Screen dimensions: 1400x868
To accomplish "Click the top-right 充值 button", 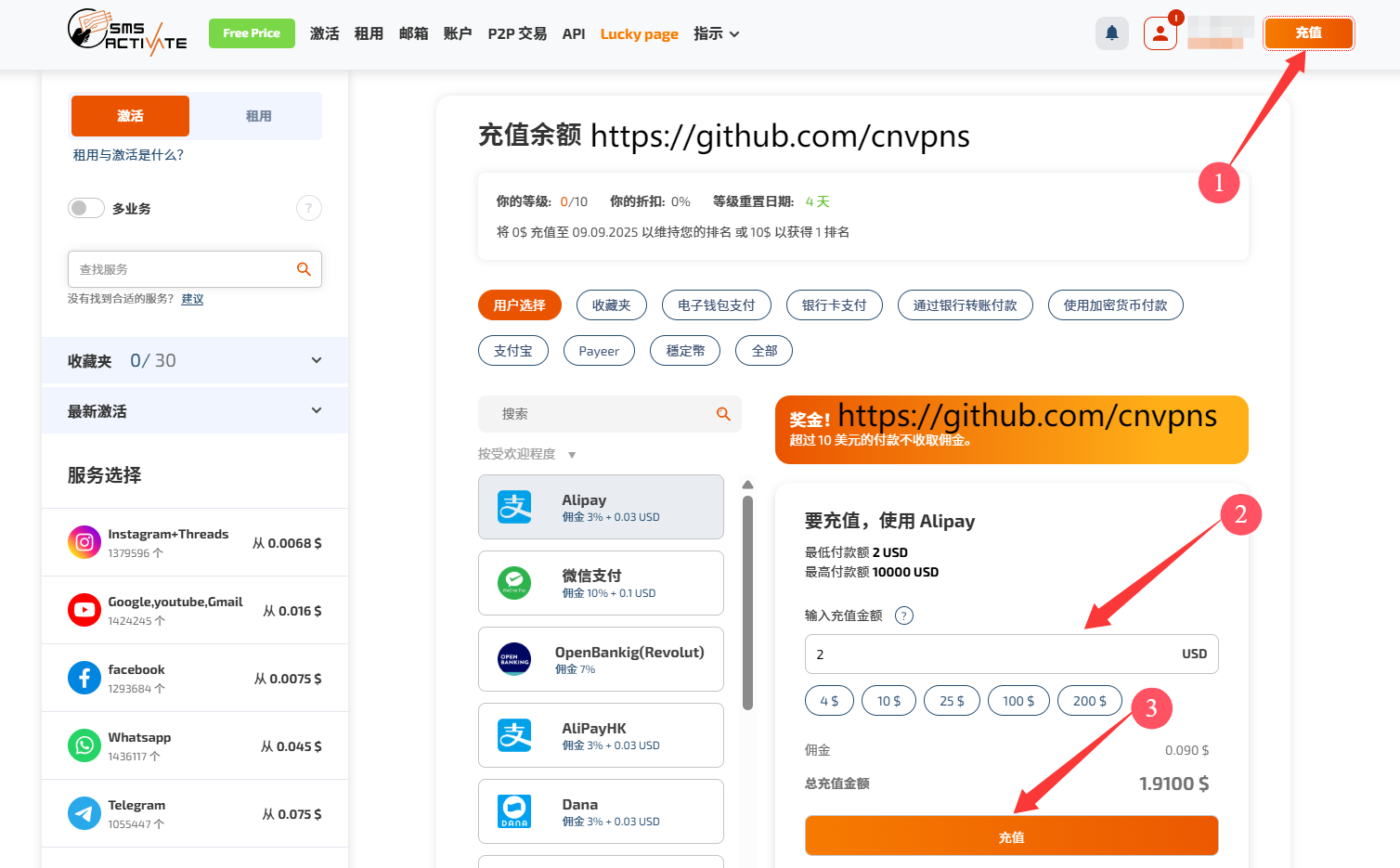I will 1309,32.
